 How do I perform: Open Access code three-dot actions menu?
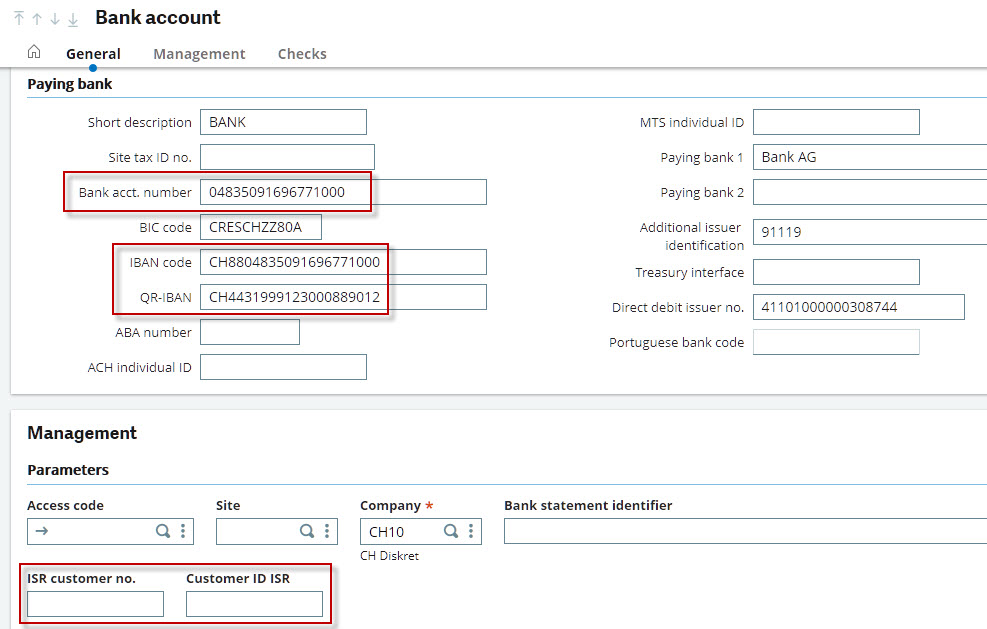click(x=182, y=532)
